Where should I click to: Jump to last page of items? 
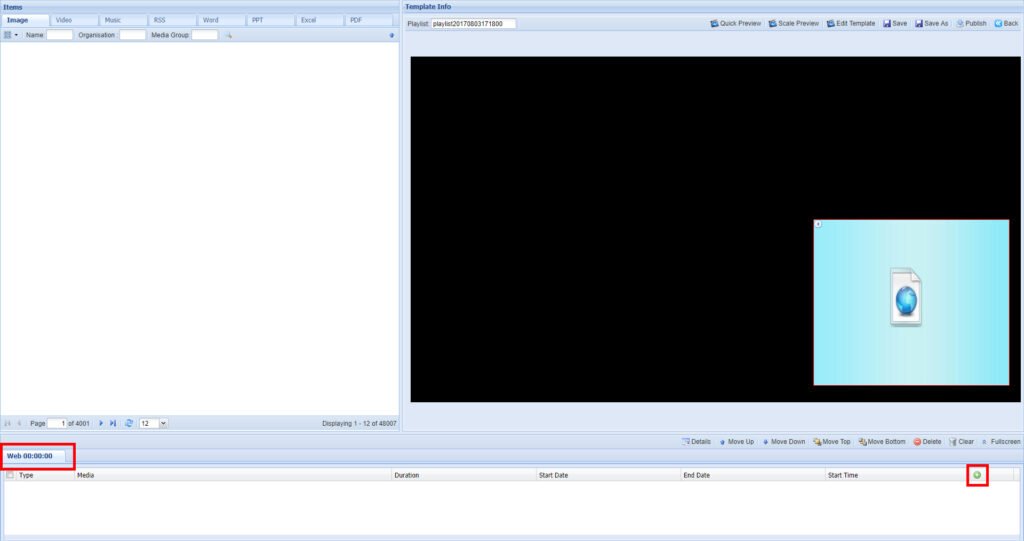[113, 424]
